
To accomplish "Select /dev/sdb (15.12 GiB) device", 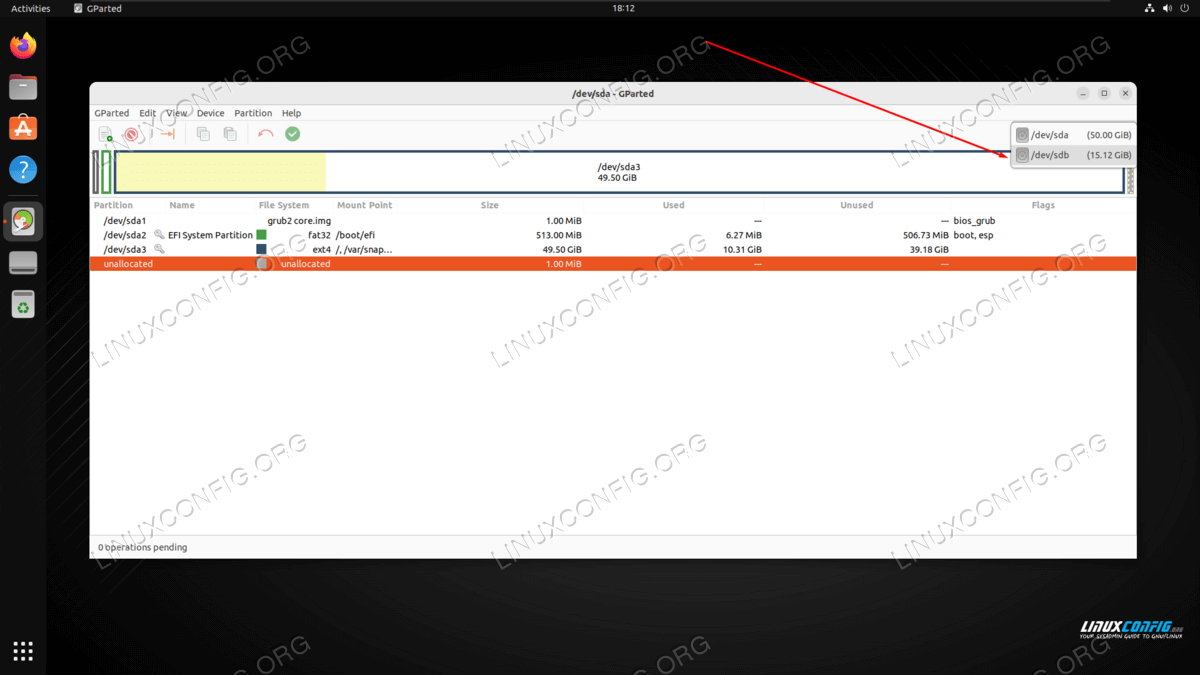I will click(1074, 155).
